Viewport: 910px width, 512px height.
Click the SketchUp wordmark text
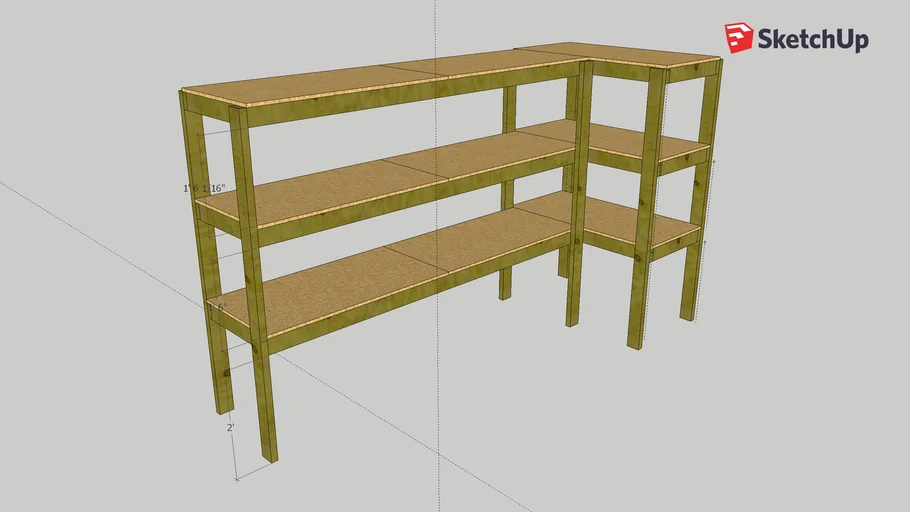(x=812, y=39)
